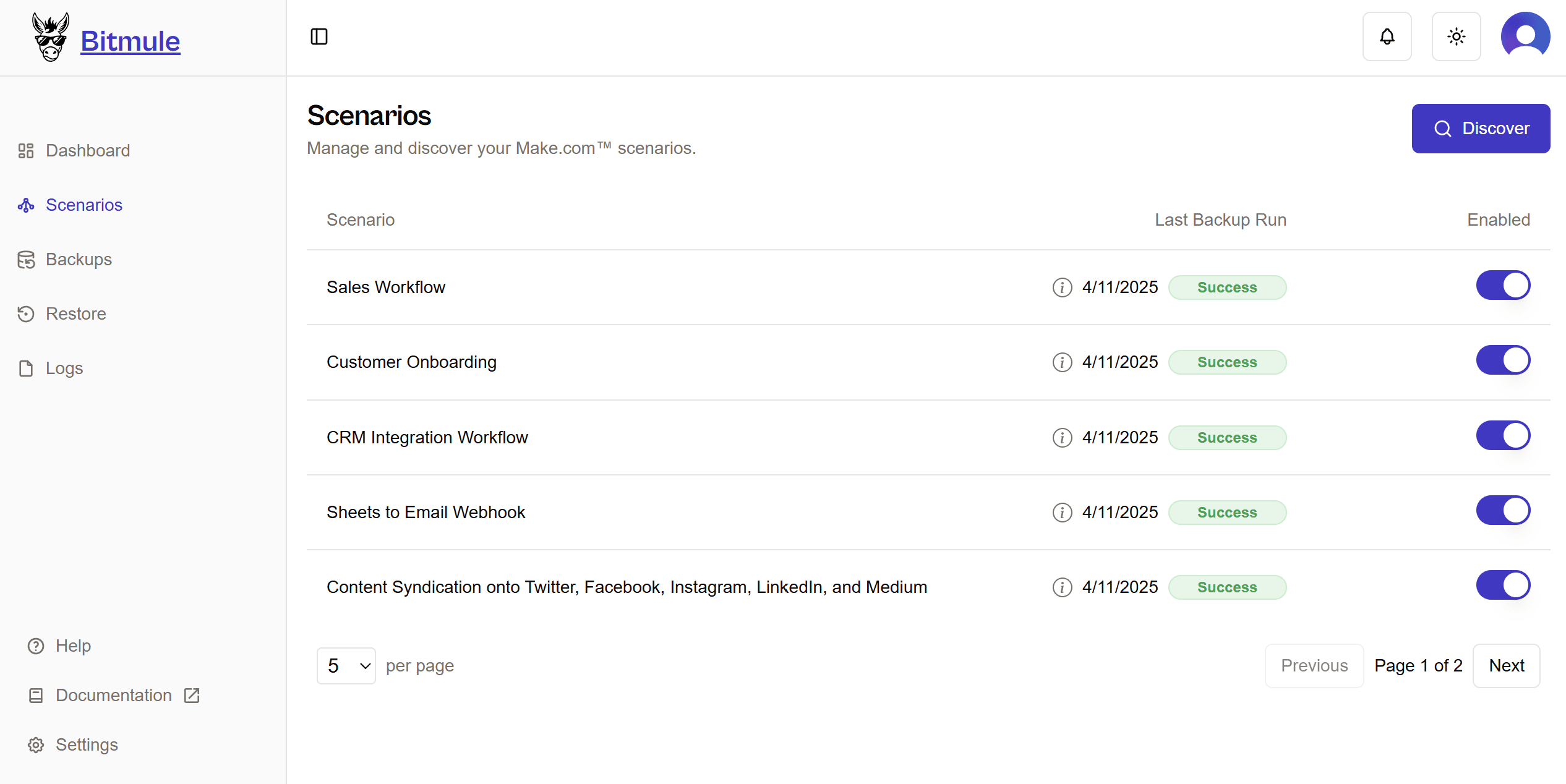Open Logs in the sidebar
Image resolution: width=1566 pixels, height=784 pixels.
coord(64,369)
